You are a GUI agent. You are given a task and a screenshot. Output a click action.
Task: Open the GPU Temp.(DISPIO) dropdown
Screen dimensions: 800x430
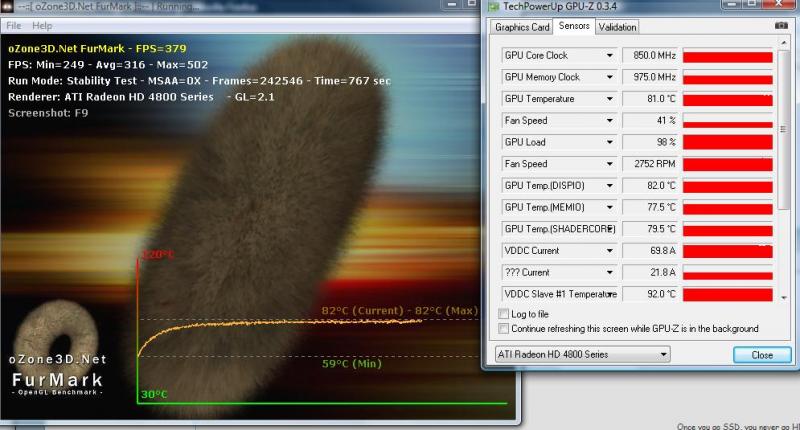[609, 185]
